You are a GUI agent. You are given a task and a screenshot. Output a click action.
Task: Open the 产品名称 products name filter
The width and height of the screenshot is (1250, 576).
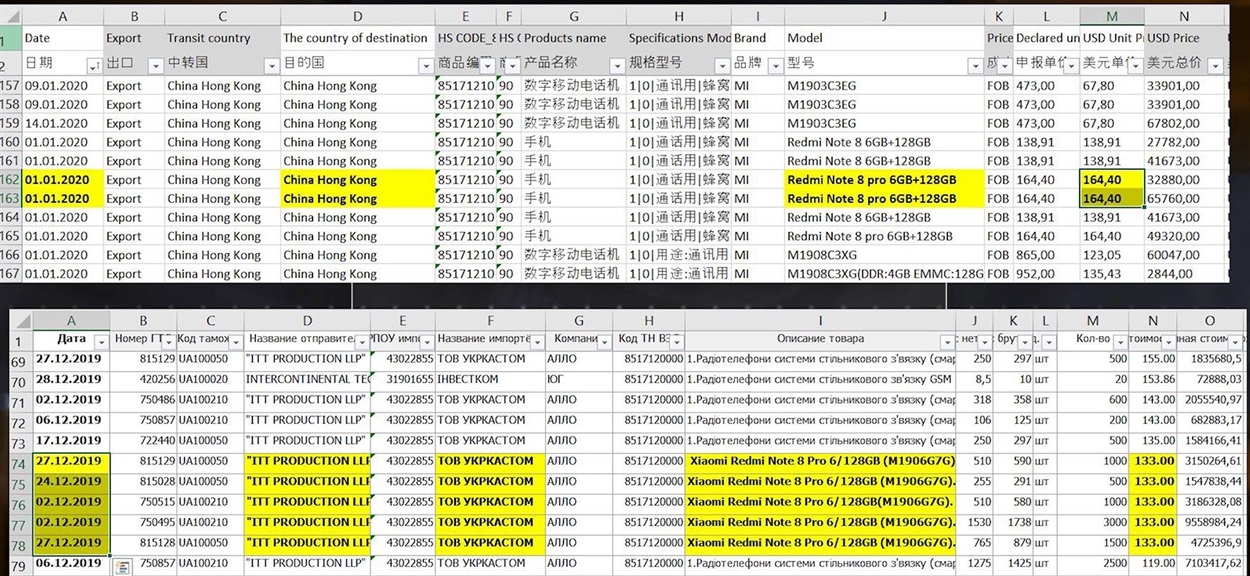click(x=615, y=66)
